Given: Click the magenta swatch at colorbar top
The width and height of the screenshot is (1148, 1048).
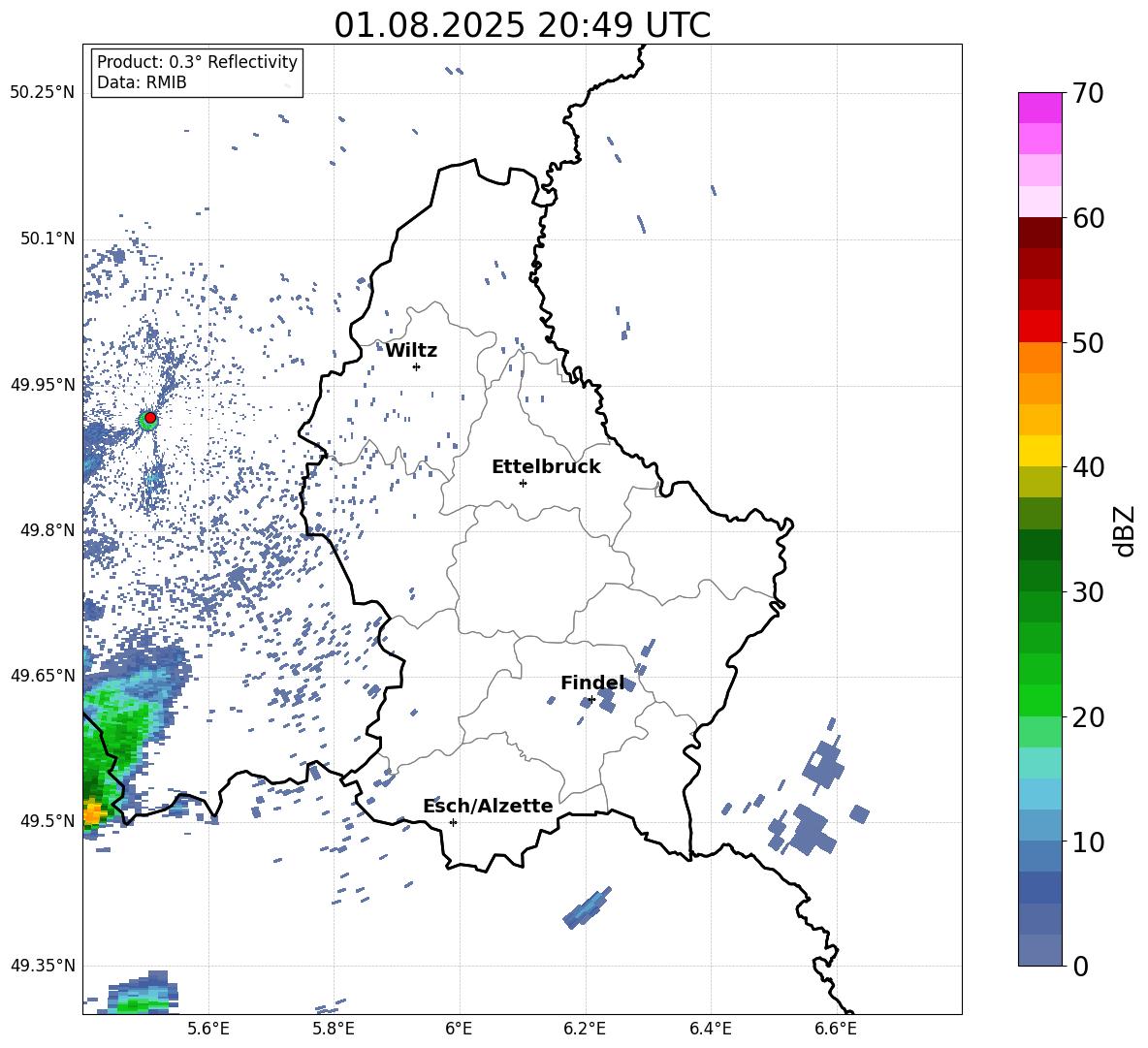Looking at the screenshot, I should 1039,108.
